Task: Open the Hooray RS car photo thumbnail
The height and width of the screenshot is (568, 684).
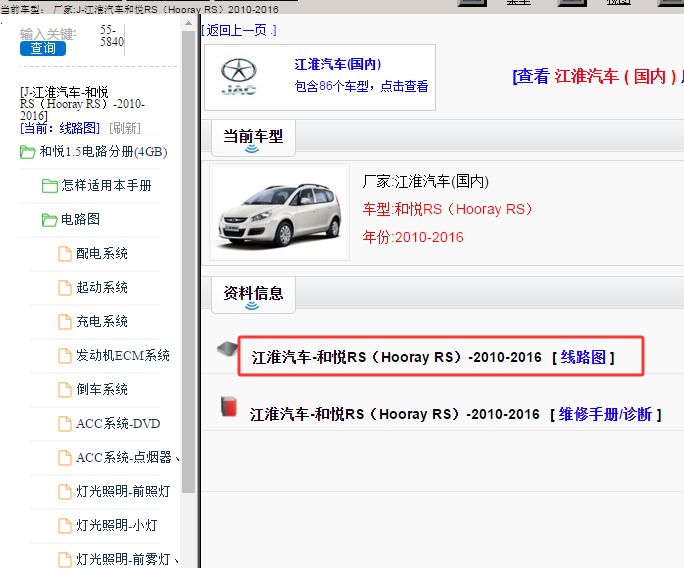Action: 279,212
